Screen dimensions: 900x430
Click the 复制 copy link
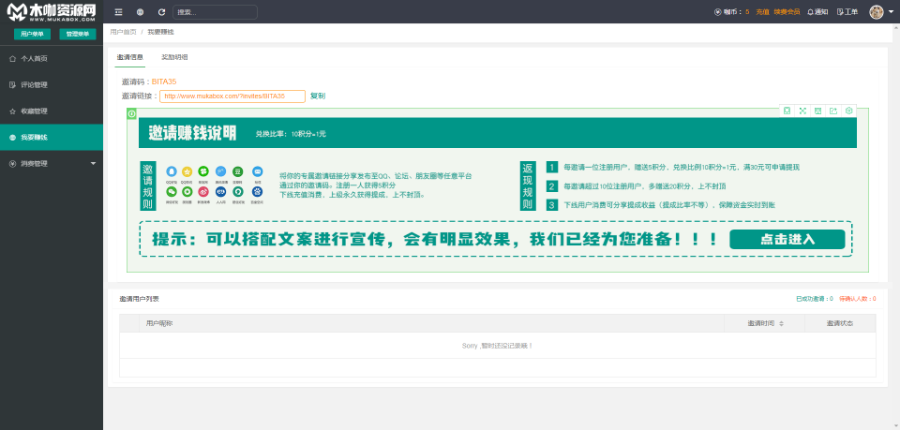[x=317, y=96]
